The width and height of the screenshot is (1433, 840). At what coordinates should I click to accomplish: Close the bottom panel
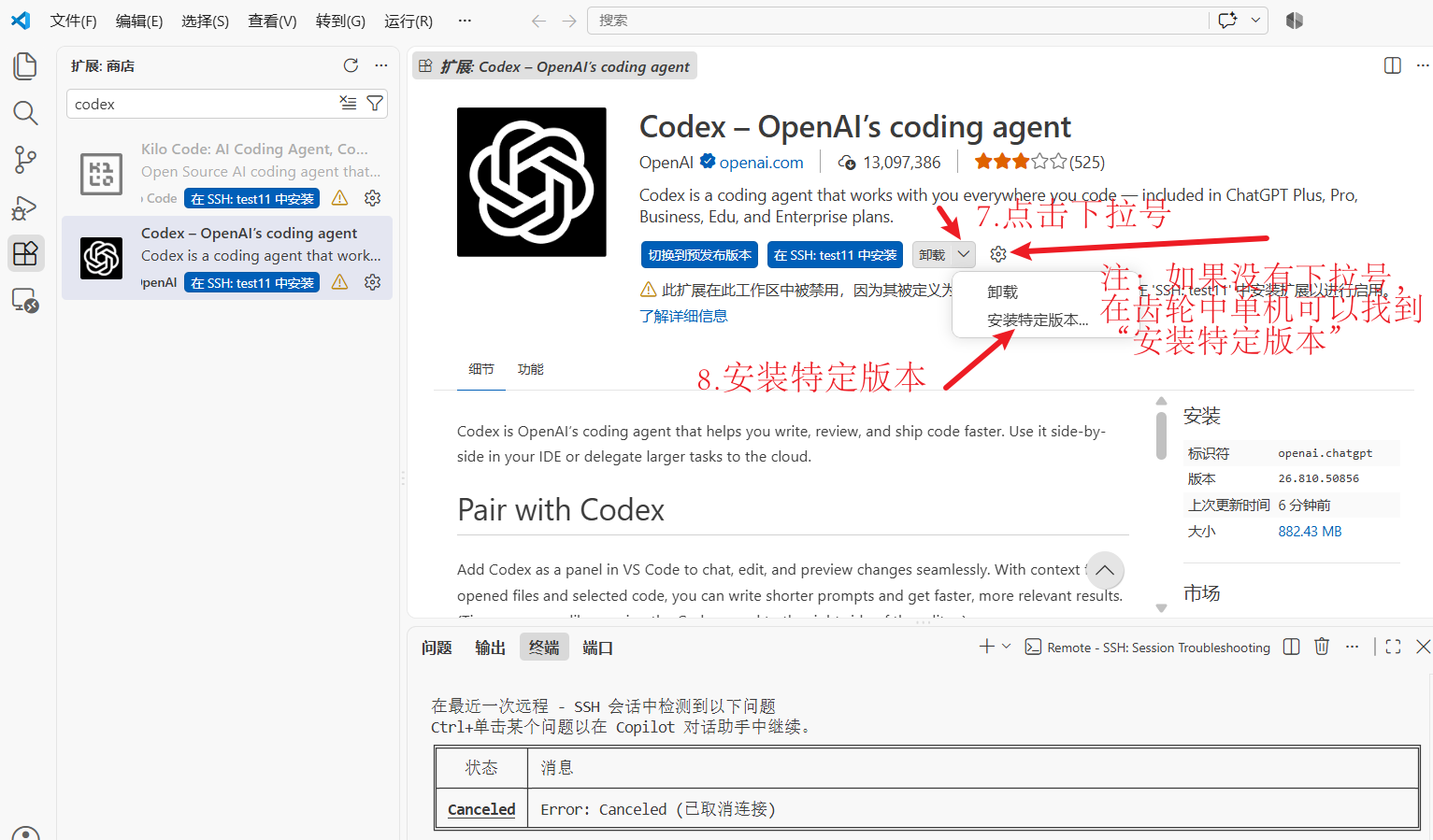(x=1423, y=647)
